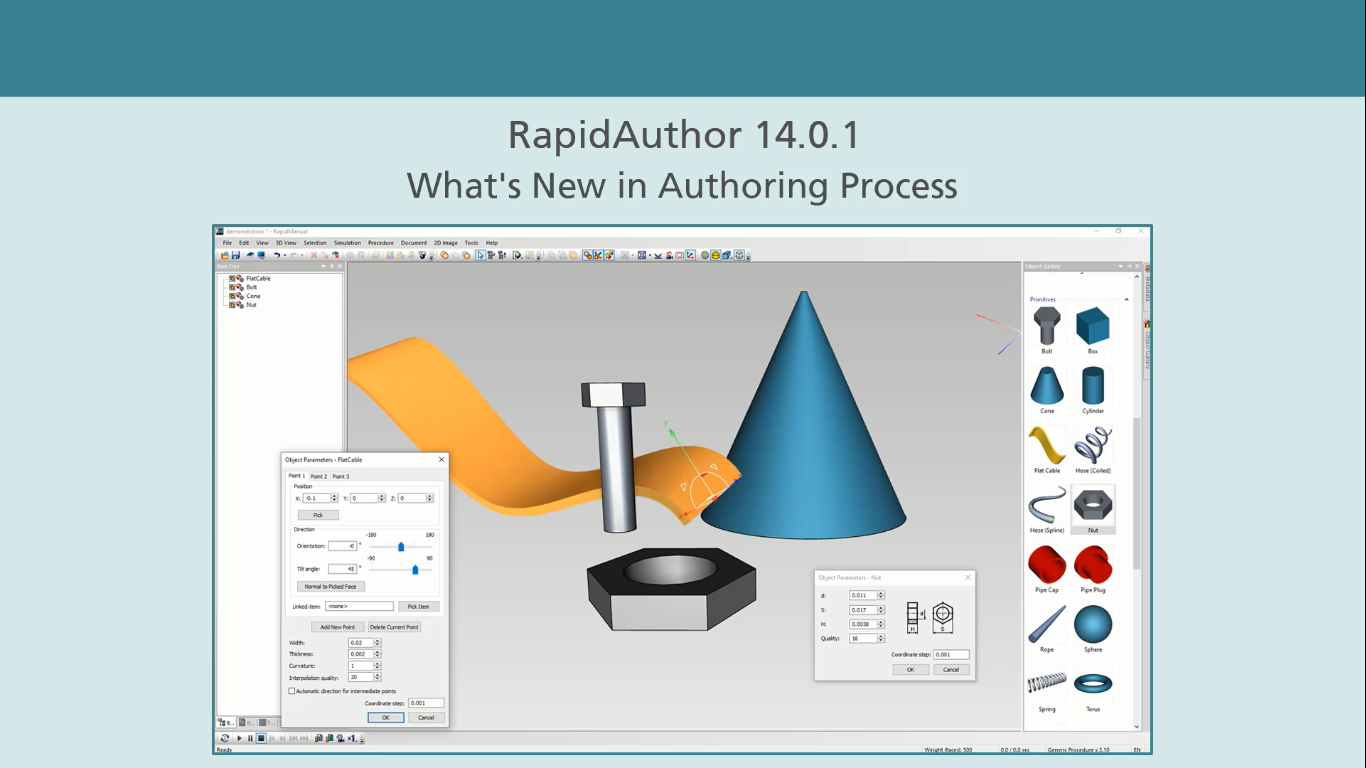Image resolution: width=1366 pixels, height=768 pixels.
Task: Open the 3D View menu
Action: pos(286,243)
